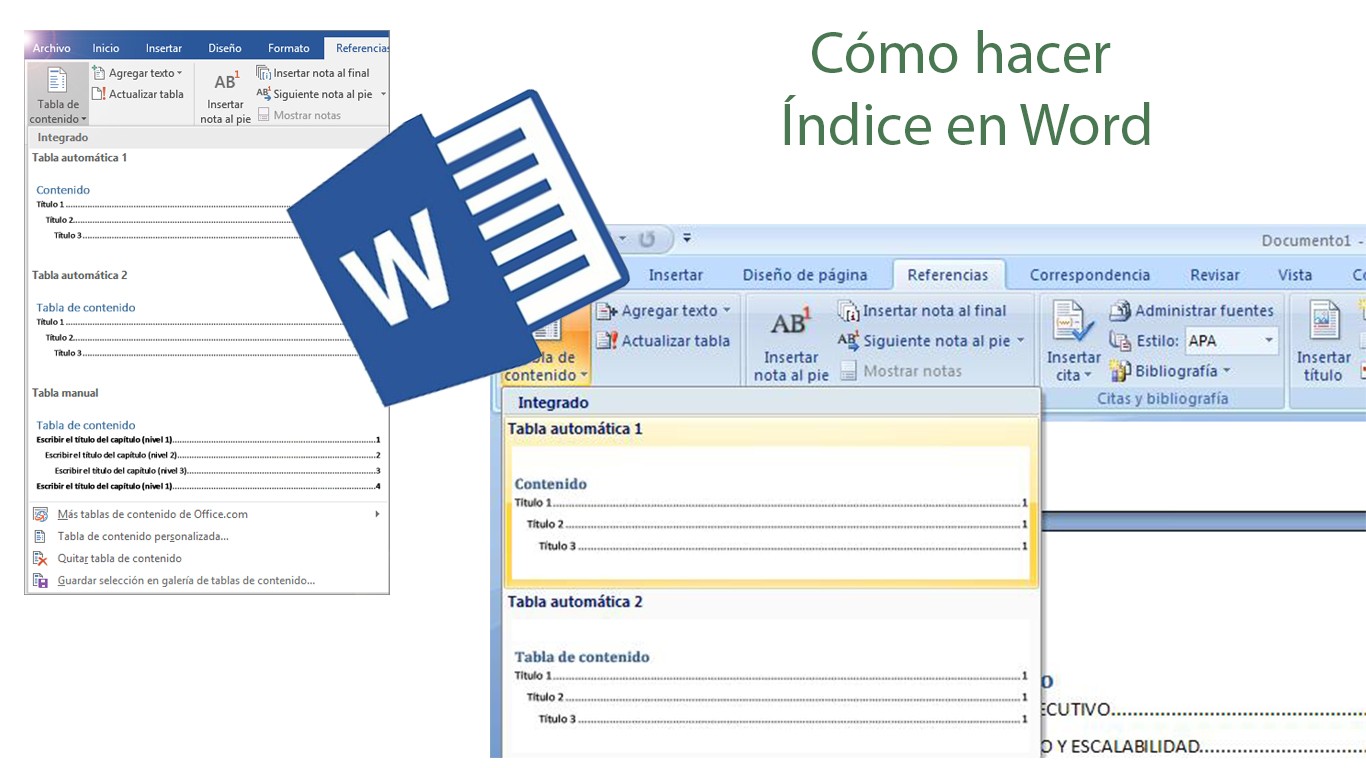Viewport: 1366px width, 768px height.
Task: Switch to Insertar tab in the larger Word window
Action: (x=676, y=275)
